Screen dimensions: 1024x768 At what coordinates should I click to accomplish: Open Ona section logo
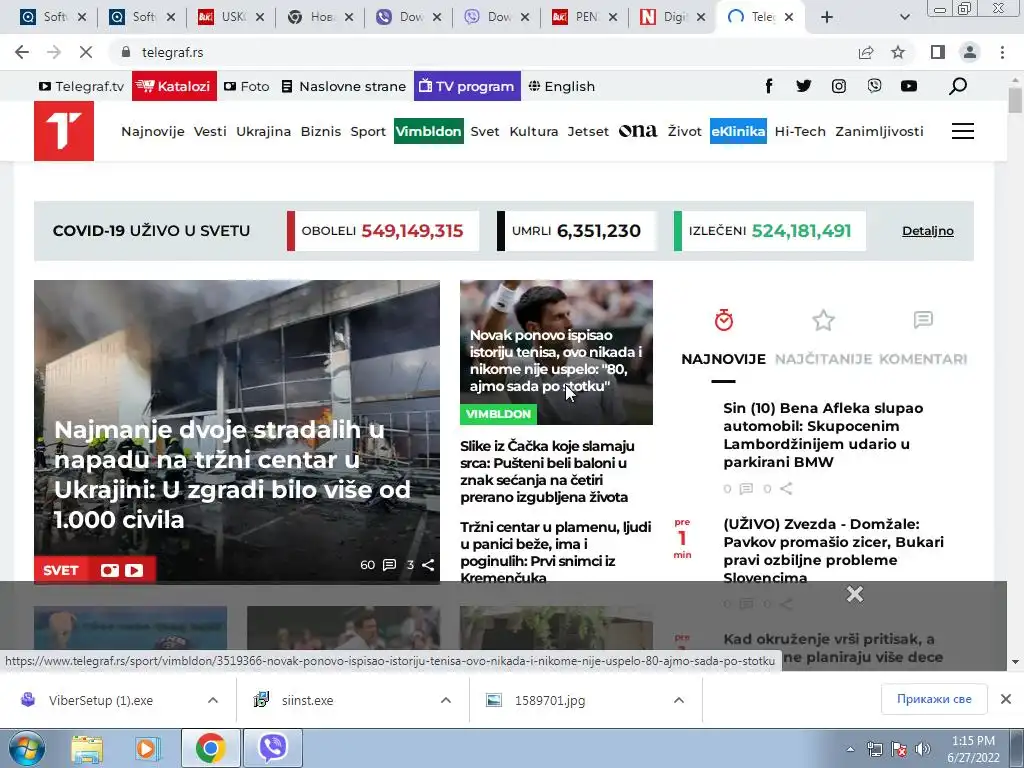pyautogui.click(x=637, y=131)
